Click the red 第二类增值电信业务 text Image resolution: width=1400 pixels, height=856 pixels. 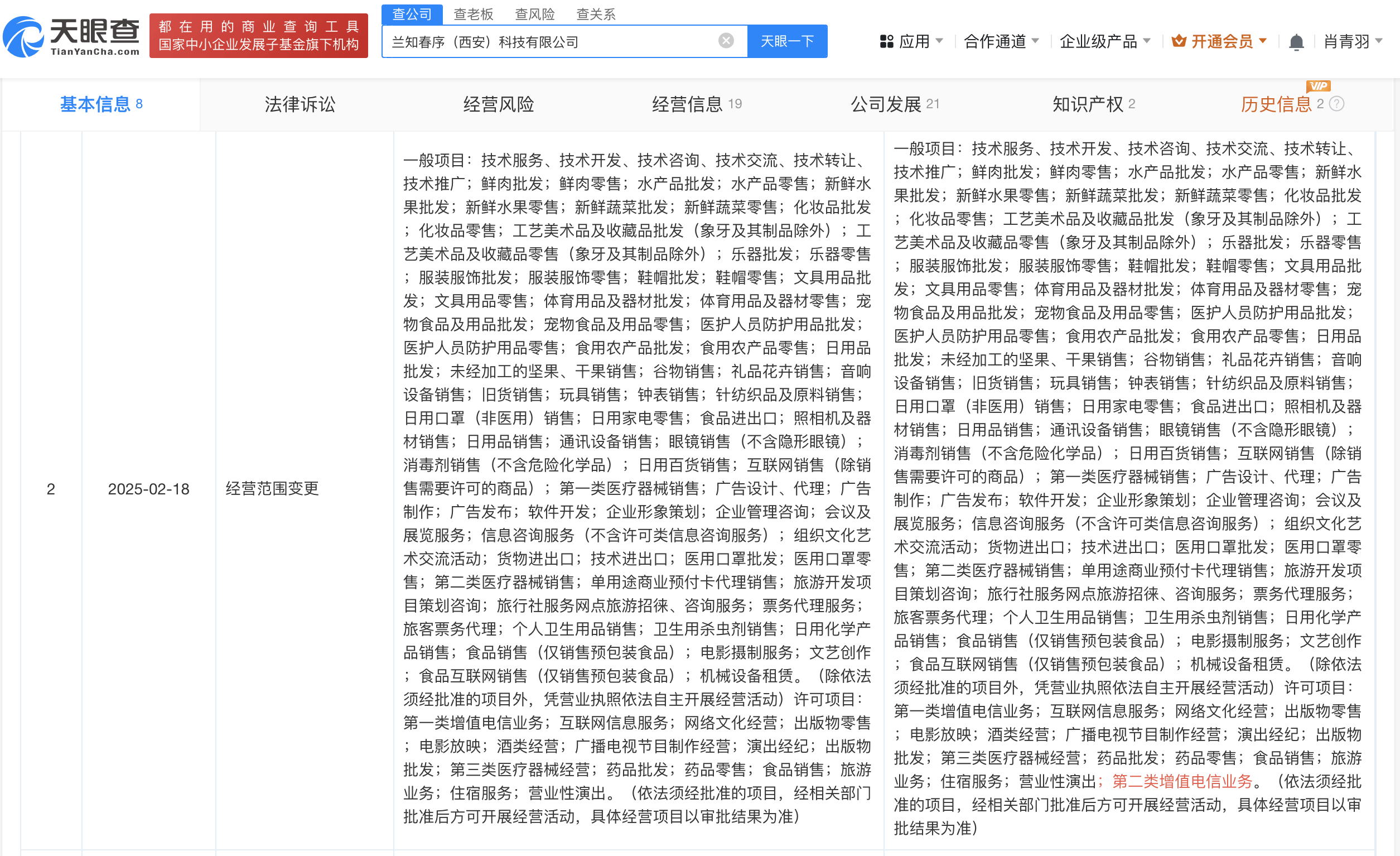[x=1182, y=782]
